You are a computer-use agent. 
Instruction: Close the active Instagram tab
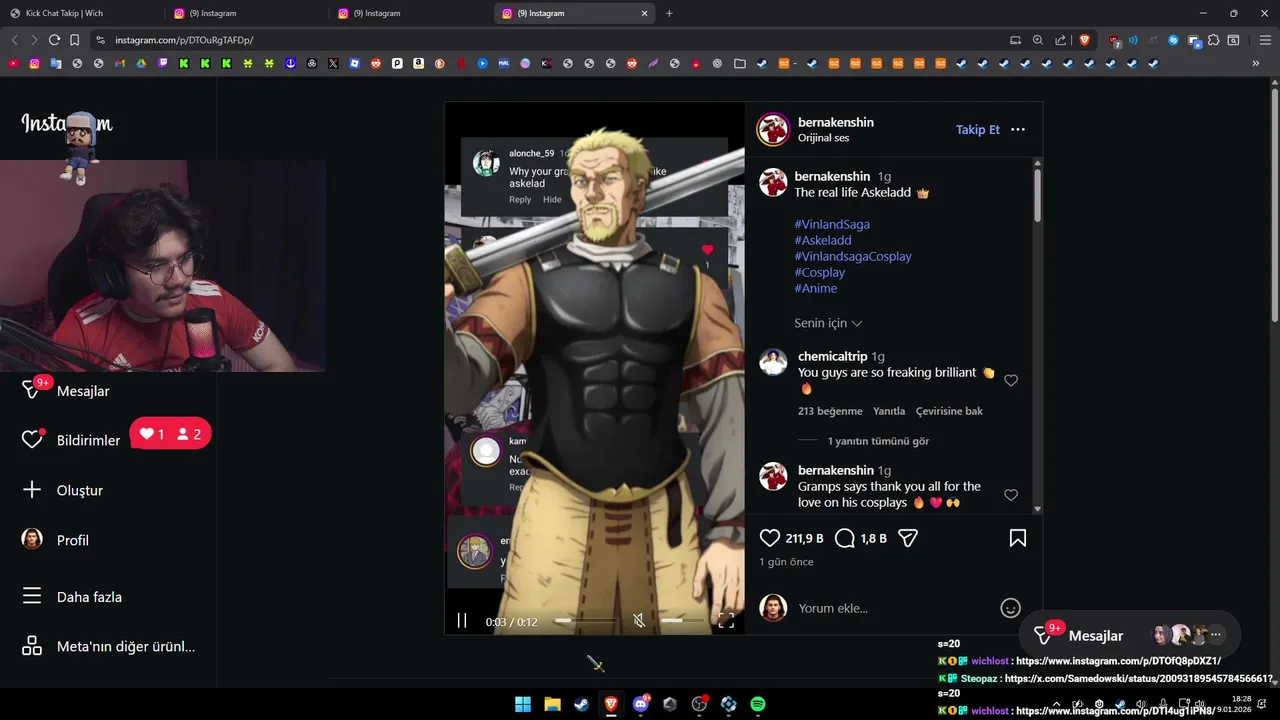(x=645, y=13)
